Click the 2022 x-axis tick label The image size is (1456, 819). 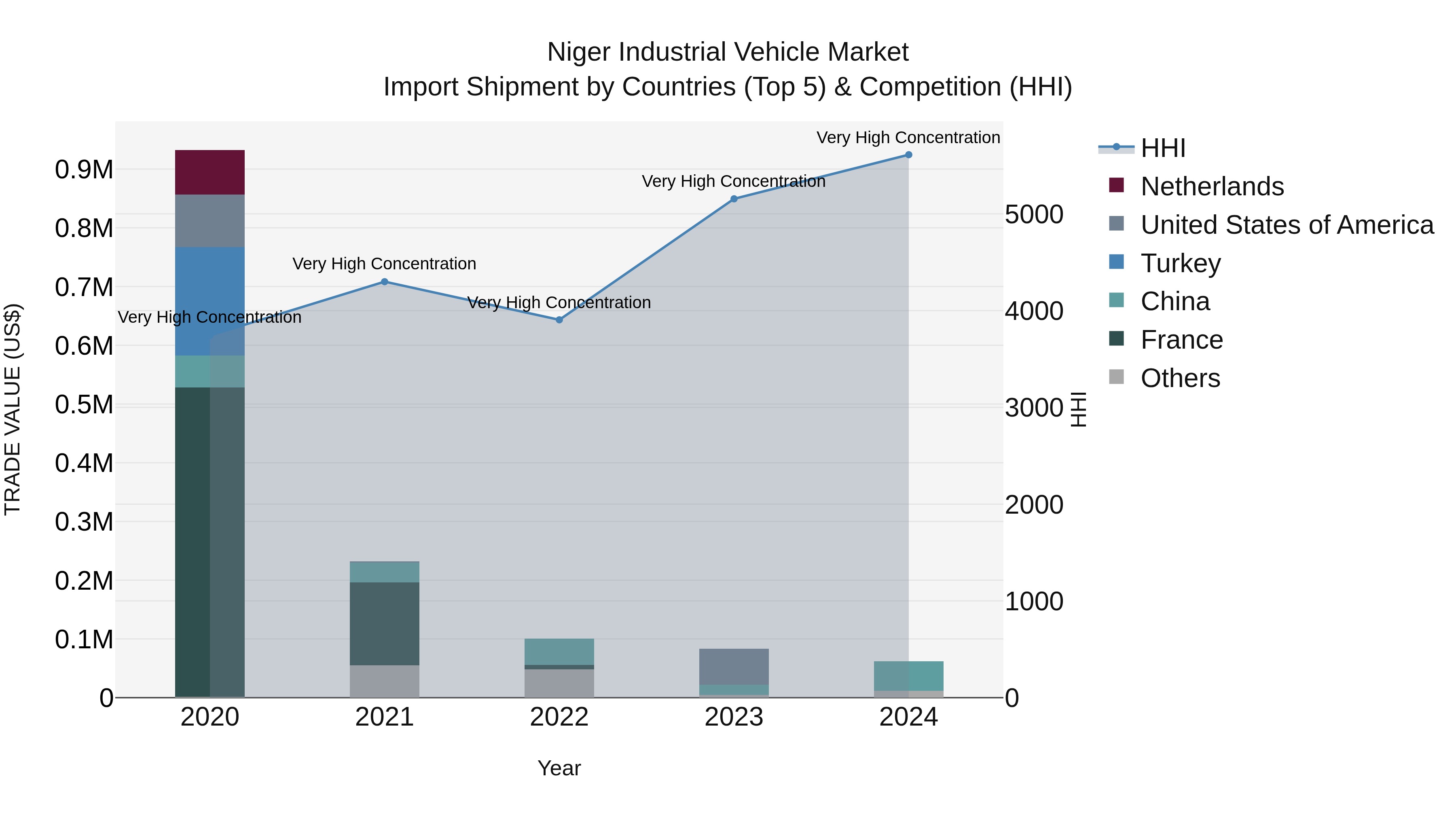(559, 717)
